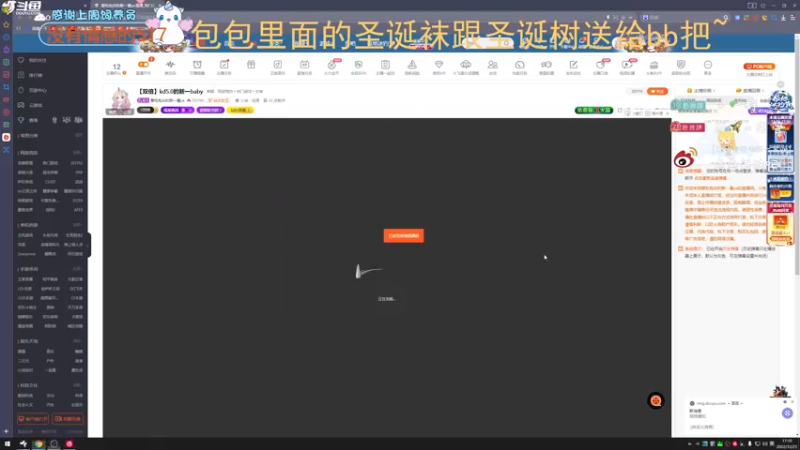Select the CS:GO category
This screenshot has width=800, height=450.
point(50,182)
